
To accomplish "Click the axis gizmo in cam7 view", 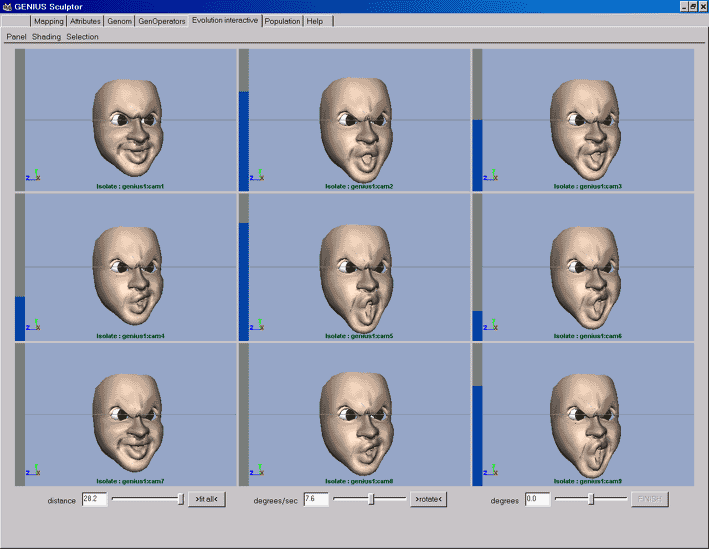I will (x=33, y=470).
